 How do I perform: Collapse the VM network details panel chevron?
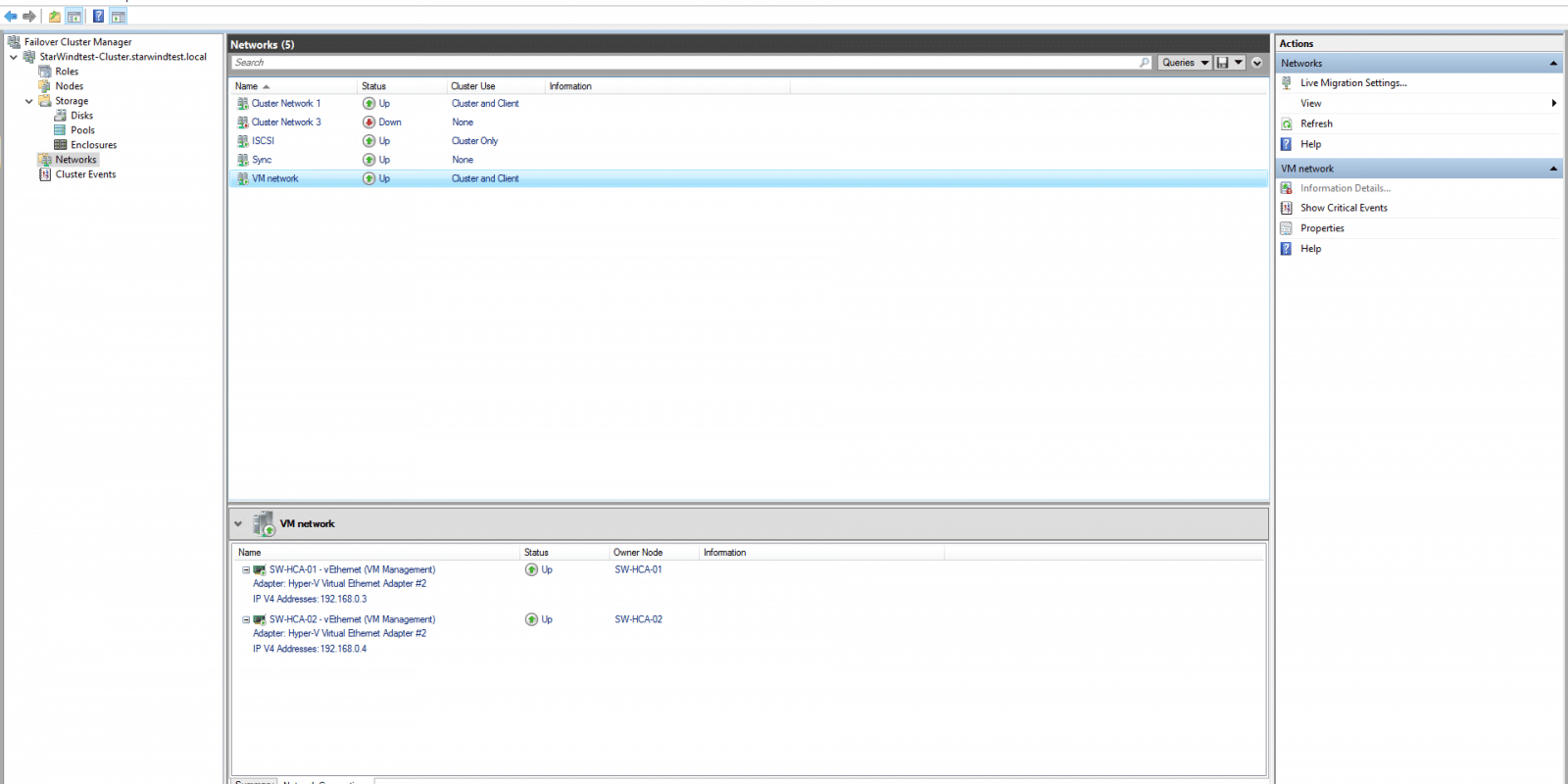click(x=238, y=524)
